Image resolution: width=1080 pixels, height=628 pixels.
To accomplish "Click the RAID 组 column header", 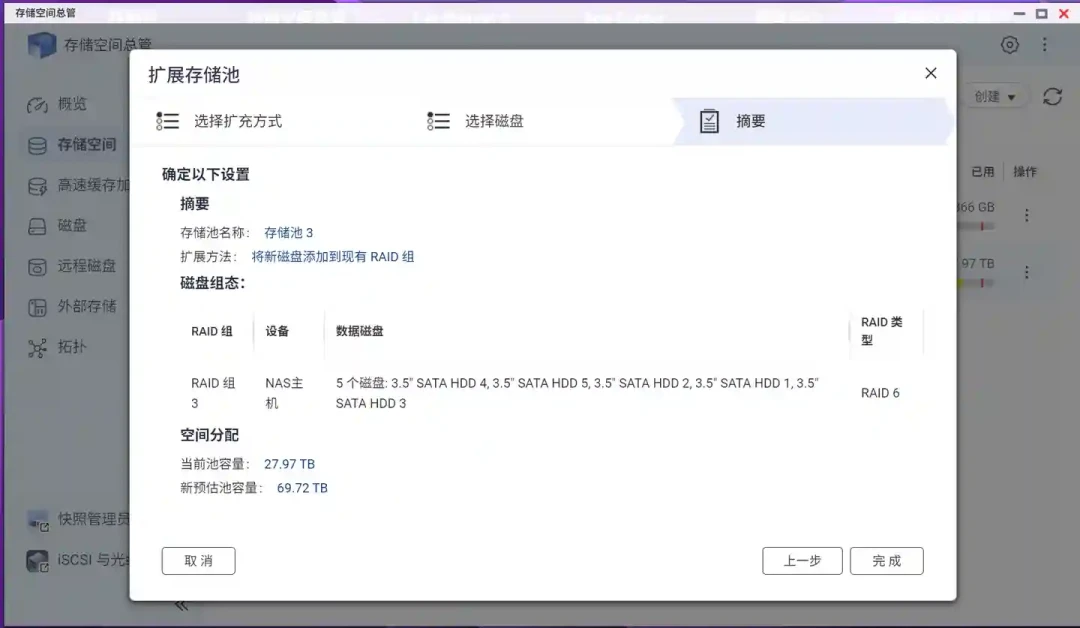I will [x=211, y=331].
